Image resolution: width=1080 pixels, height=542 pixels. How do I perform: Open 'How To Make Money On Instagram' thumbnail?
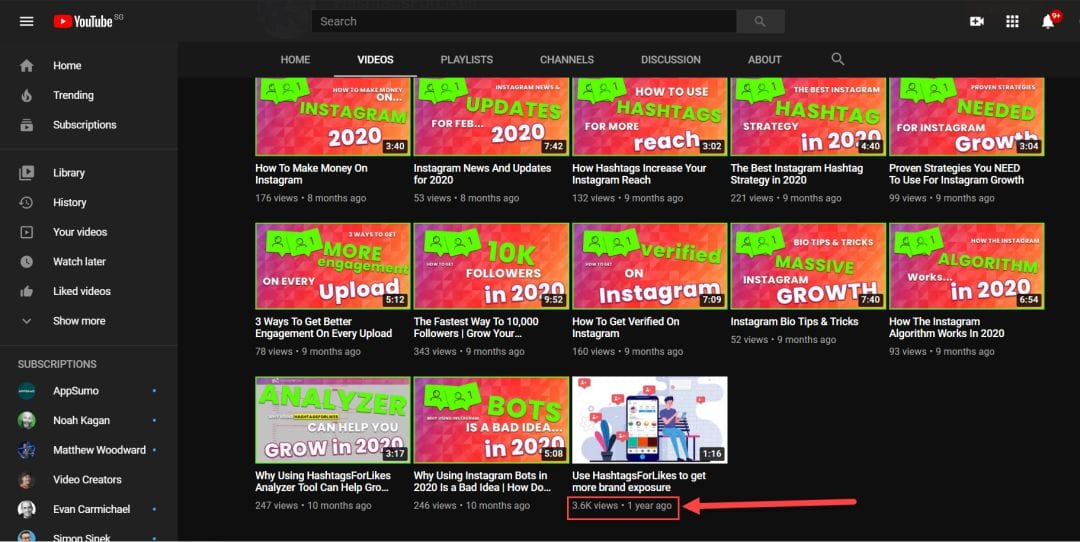pos(333,116)
